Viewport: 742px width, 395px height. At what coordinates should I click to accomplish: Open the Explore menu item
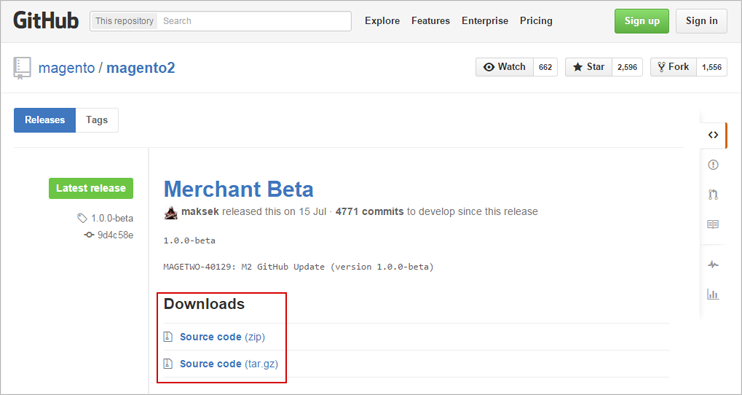tap(382, 21)
